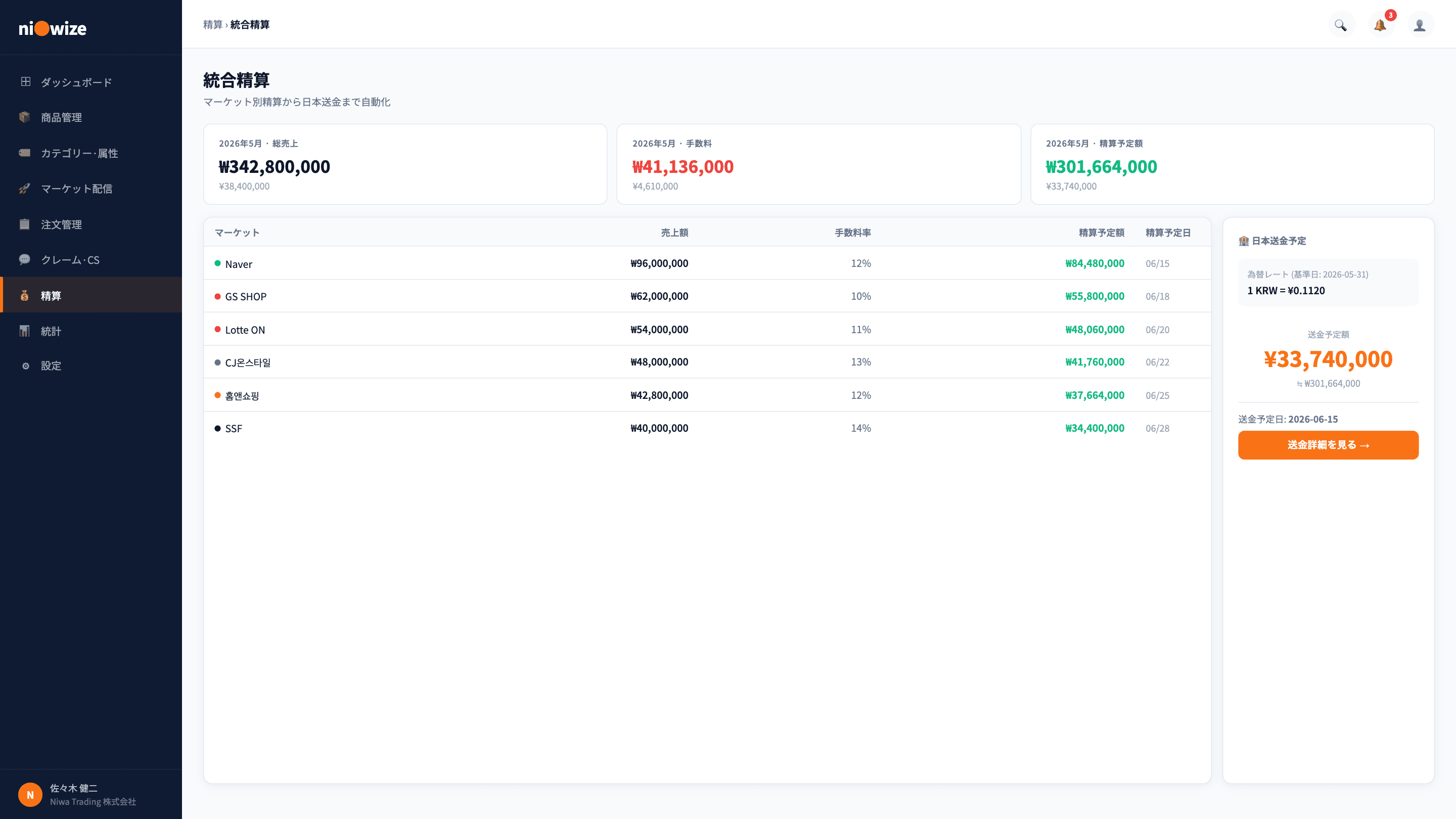Screen dimensions: 1456x819
Task: Open notifications bell with badge
Action: click(x=1380, y=25)
